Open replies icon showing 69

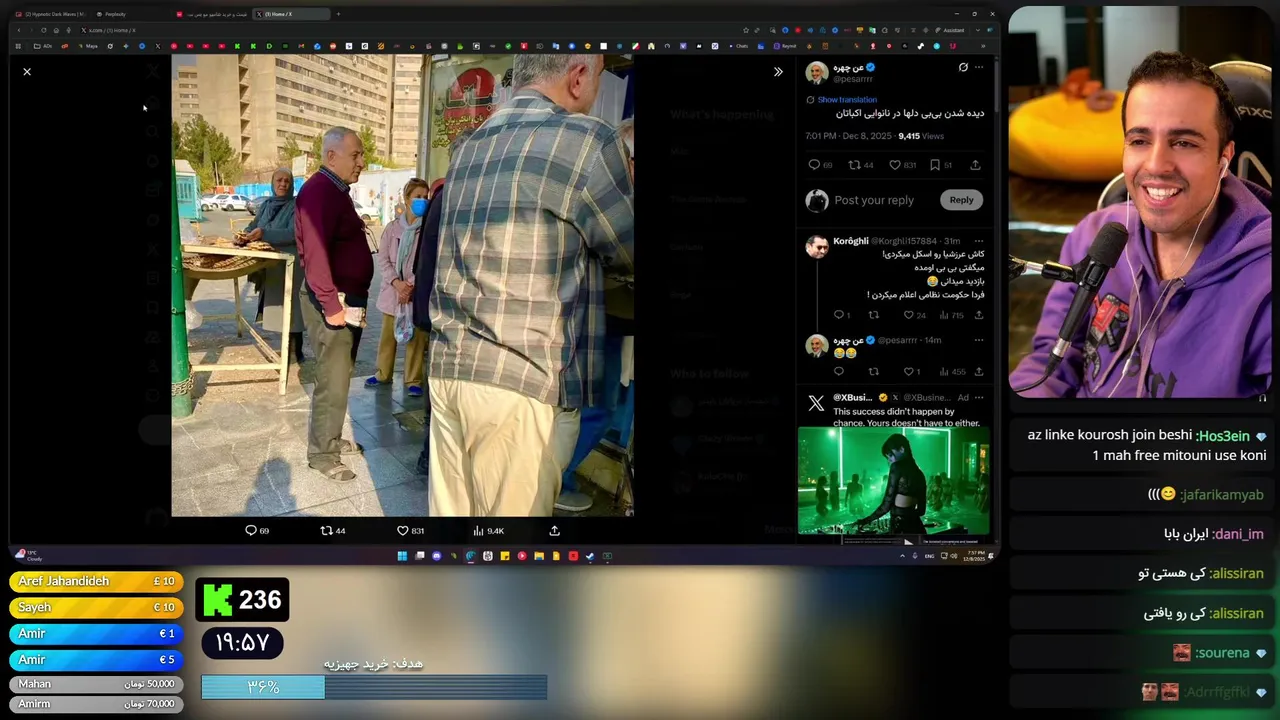[820, 165]
